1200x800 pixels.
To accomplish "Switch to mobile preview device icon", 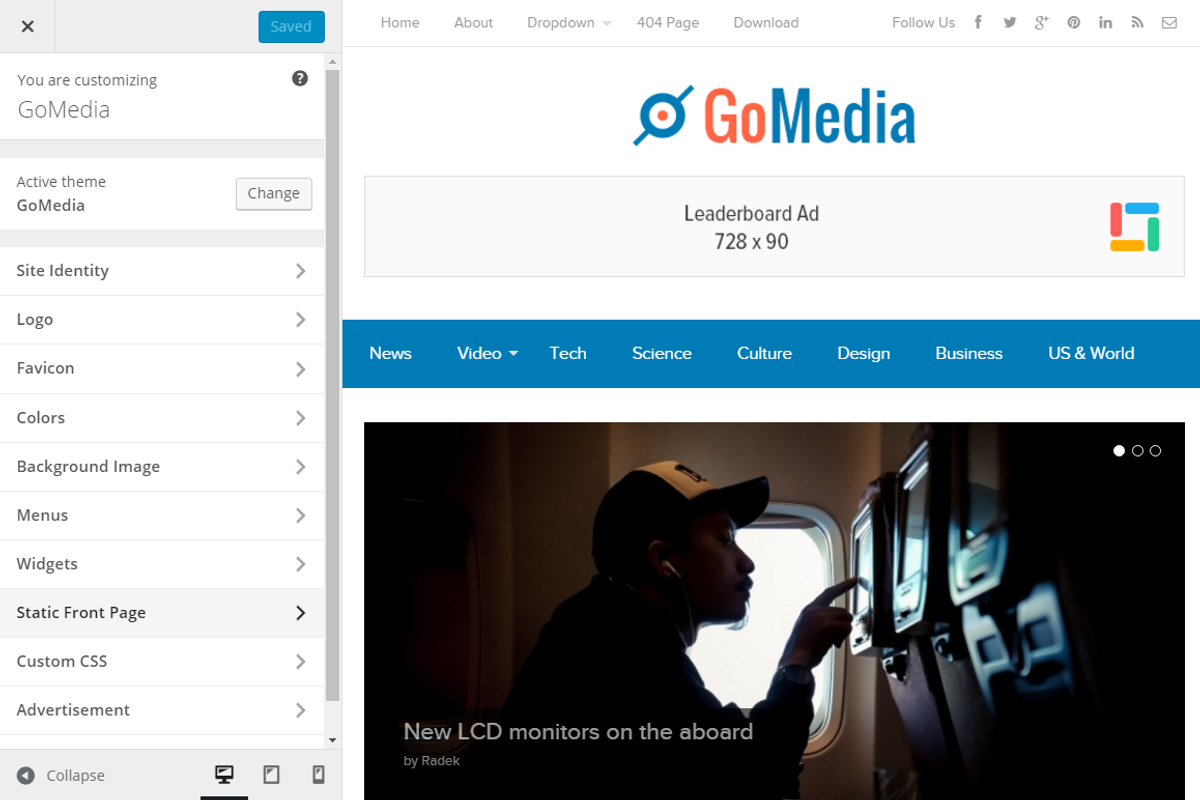I will [x=318, y=775].
